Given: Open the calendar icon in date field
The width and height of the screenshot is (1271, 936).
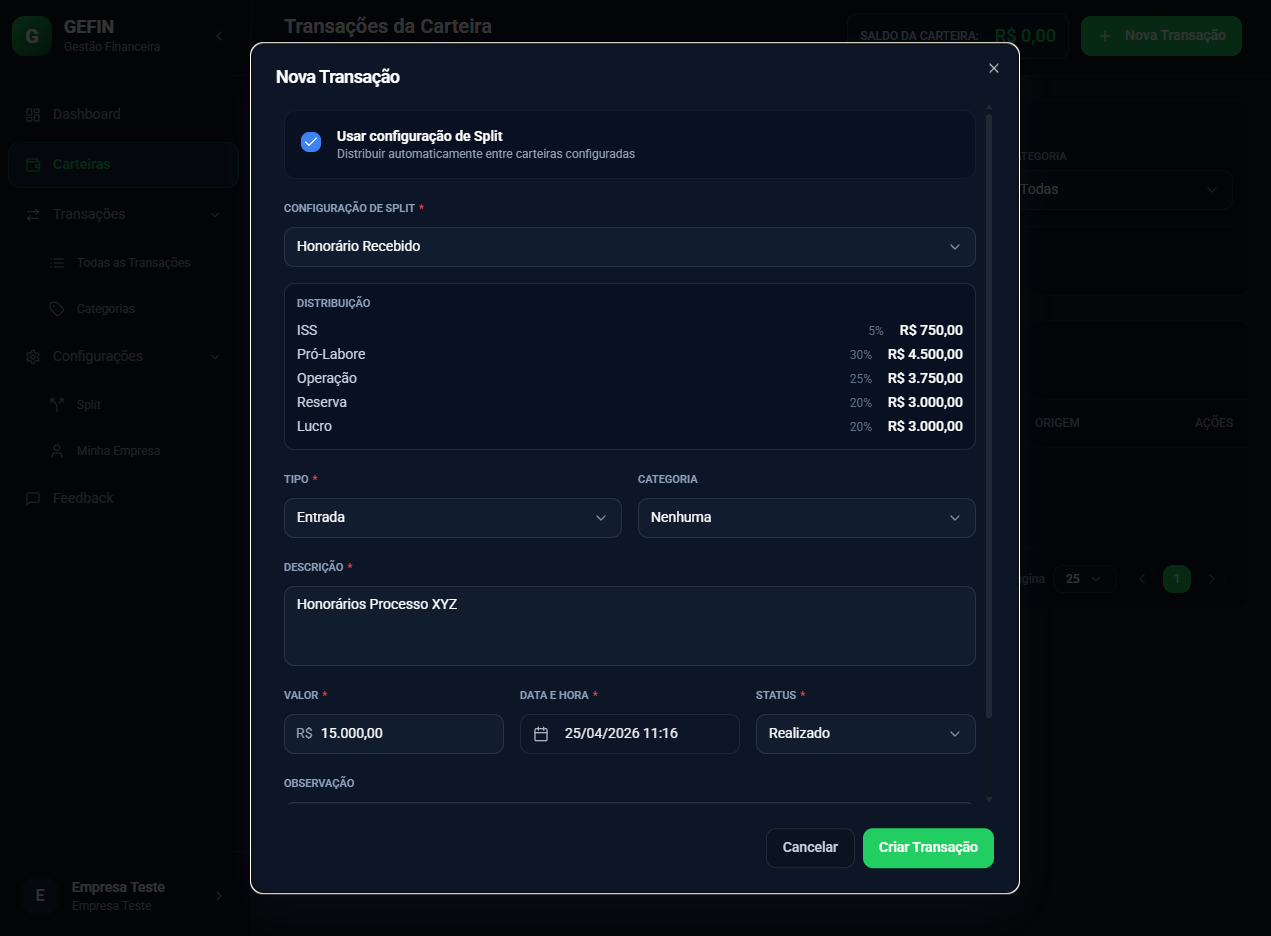Looking at the screenshot, I should coord(541,734).
